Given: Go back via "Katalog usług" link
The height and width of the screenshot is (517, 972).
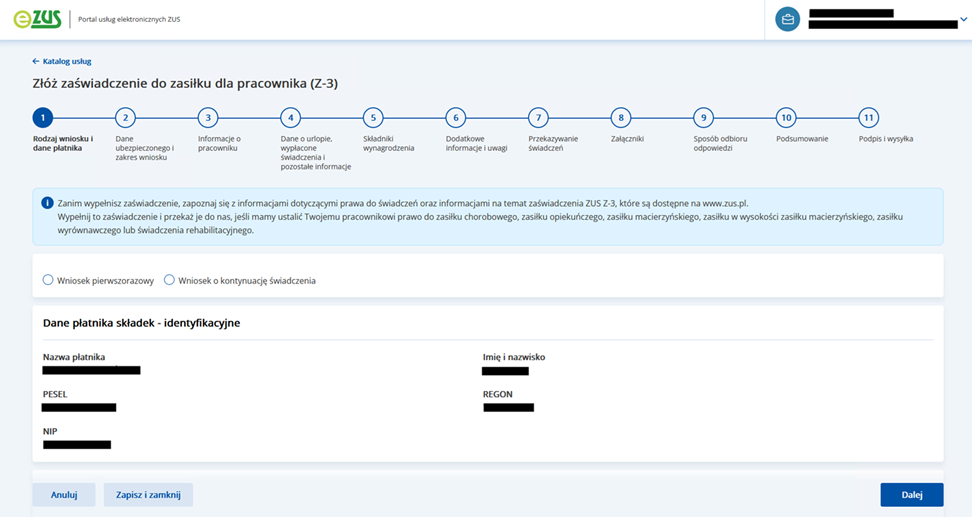Looking at the screenshot, I should coord(62,61).
